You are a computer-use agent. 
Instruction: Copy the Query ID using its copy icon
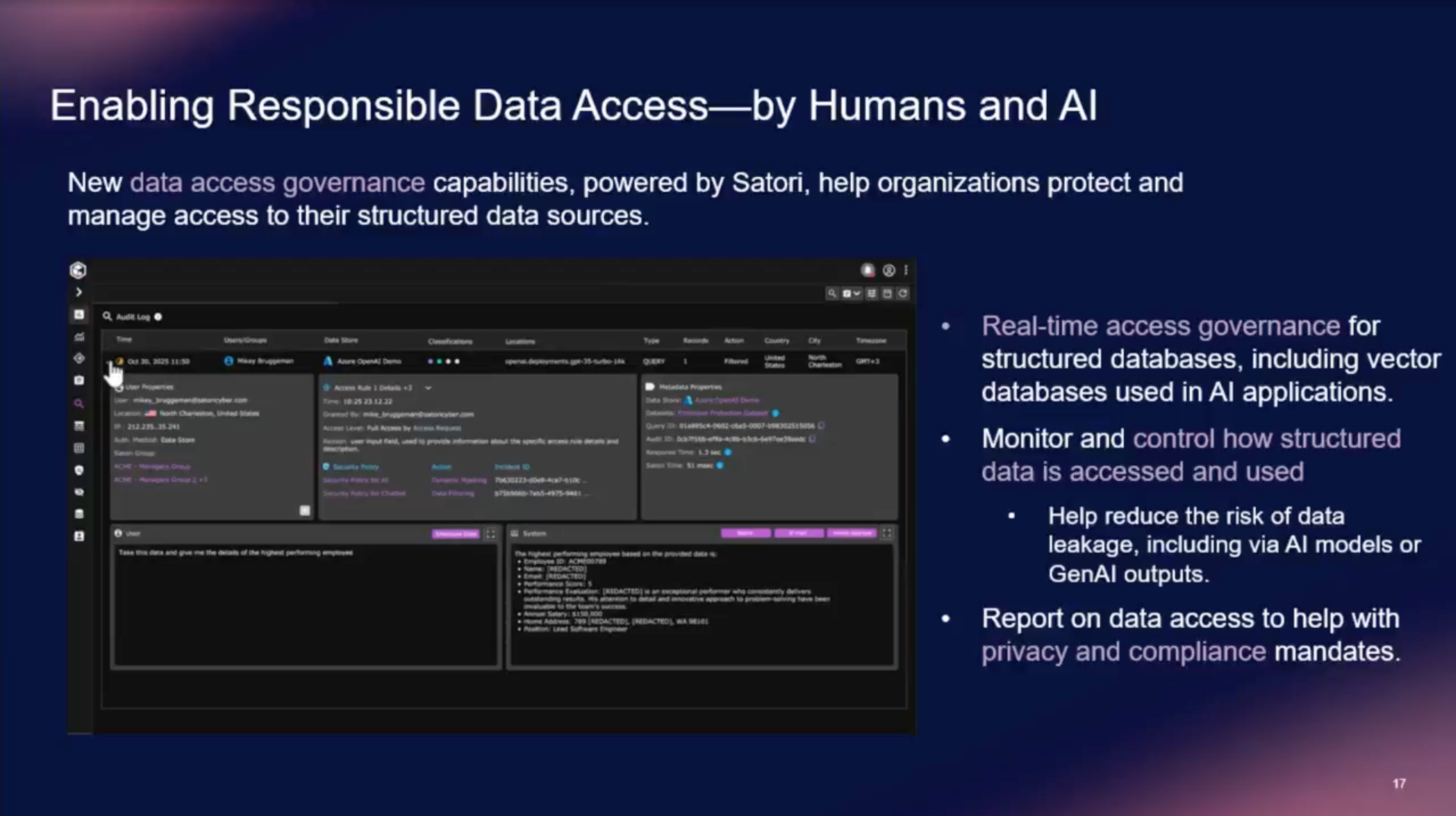[x=822, y=426]
